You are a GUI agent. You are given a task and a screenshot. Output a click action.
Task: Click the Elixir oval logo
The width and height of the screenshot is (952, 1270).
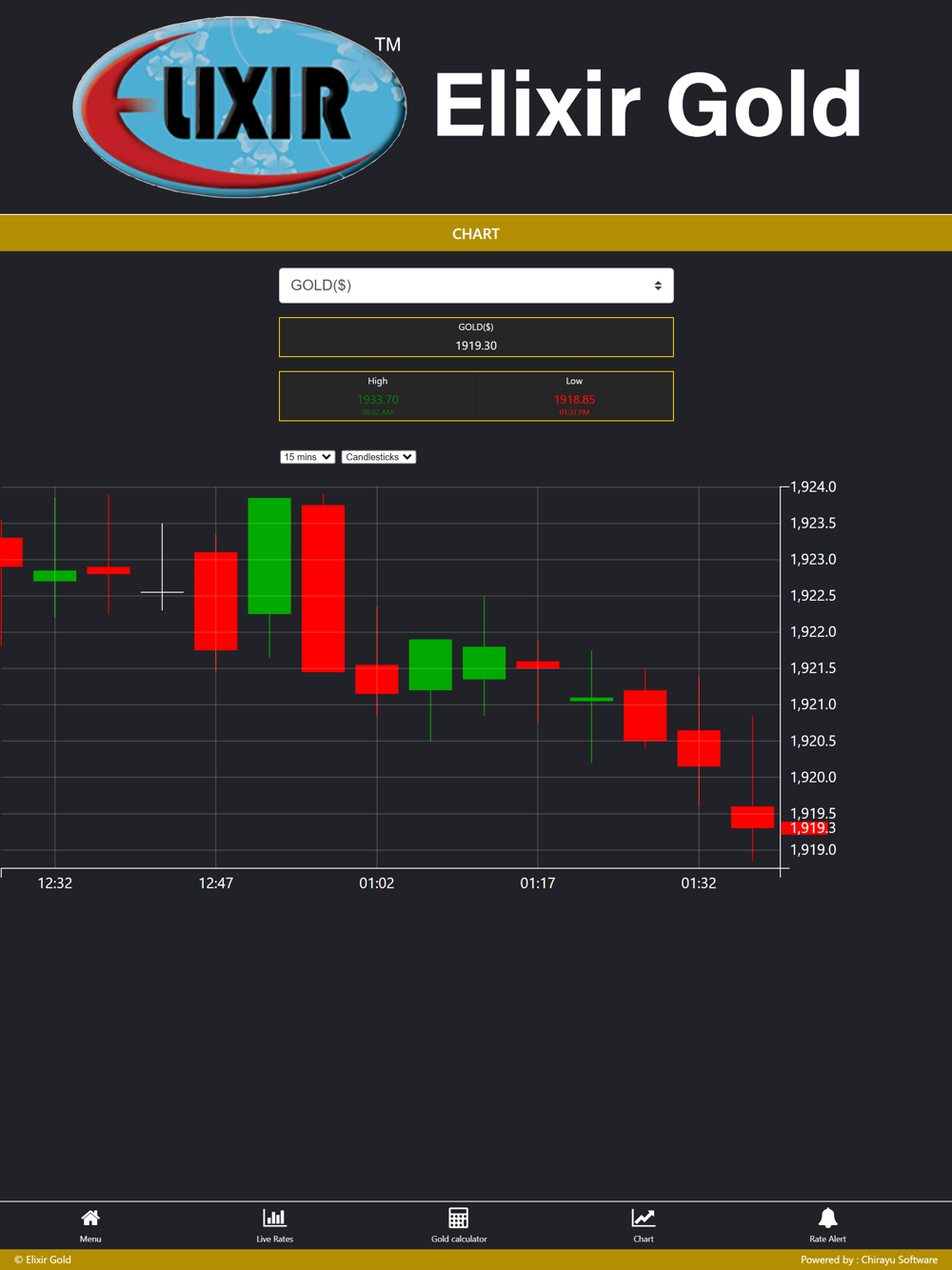tap(240, 107)
